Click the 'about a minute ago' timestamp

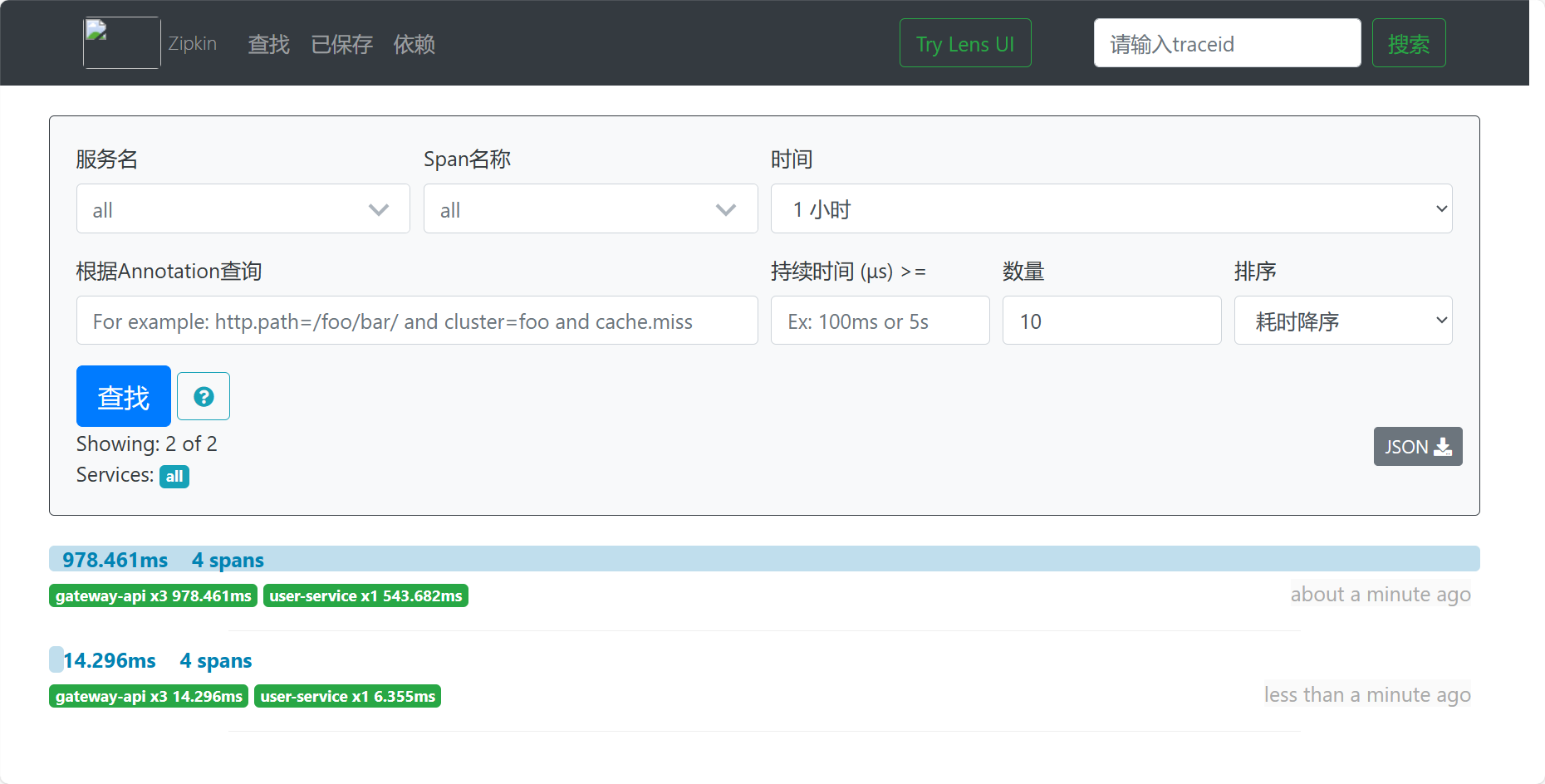[1381, 595]
